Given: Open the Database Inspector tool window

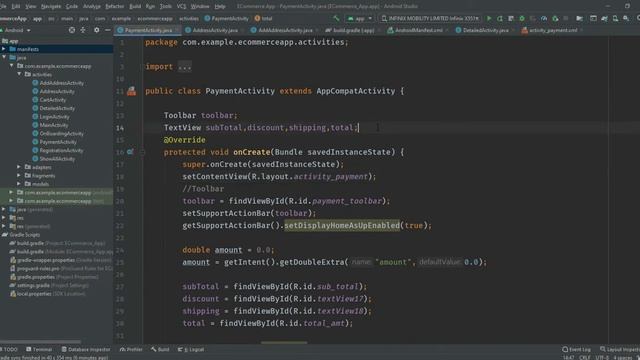Looking at the screenshot, I should [86, 349].
